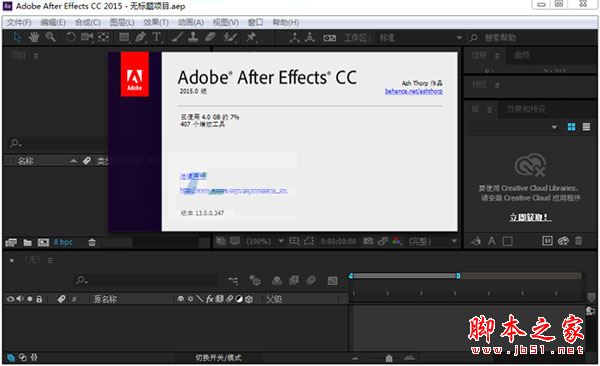Click the 切换开关/模式 button
This screenshot has height=366, width=600.
(218, 358)
